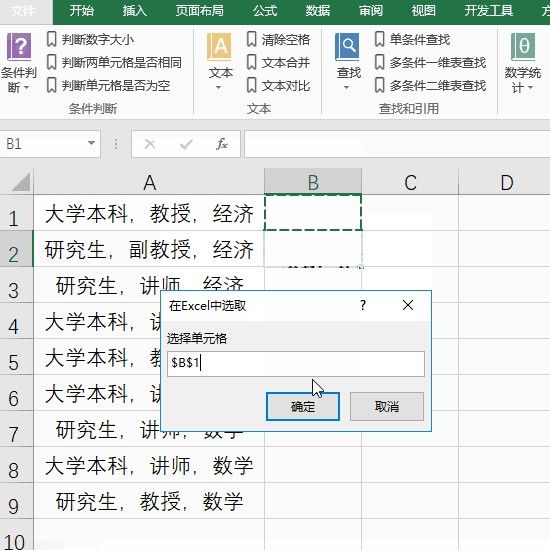Open Insert Function fx icon
This screenshot has width=550, height=550.
pos(222,144)
